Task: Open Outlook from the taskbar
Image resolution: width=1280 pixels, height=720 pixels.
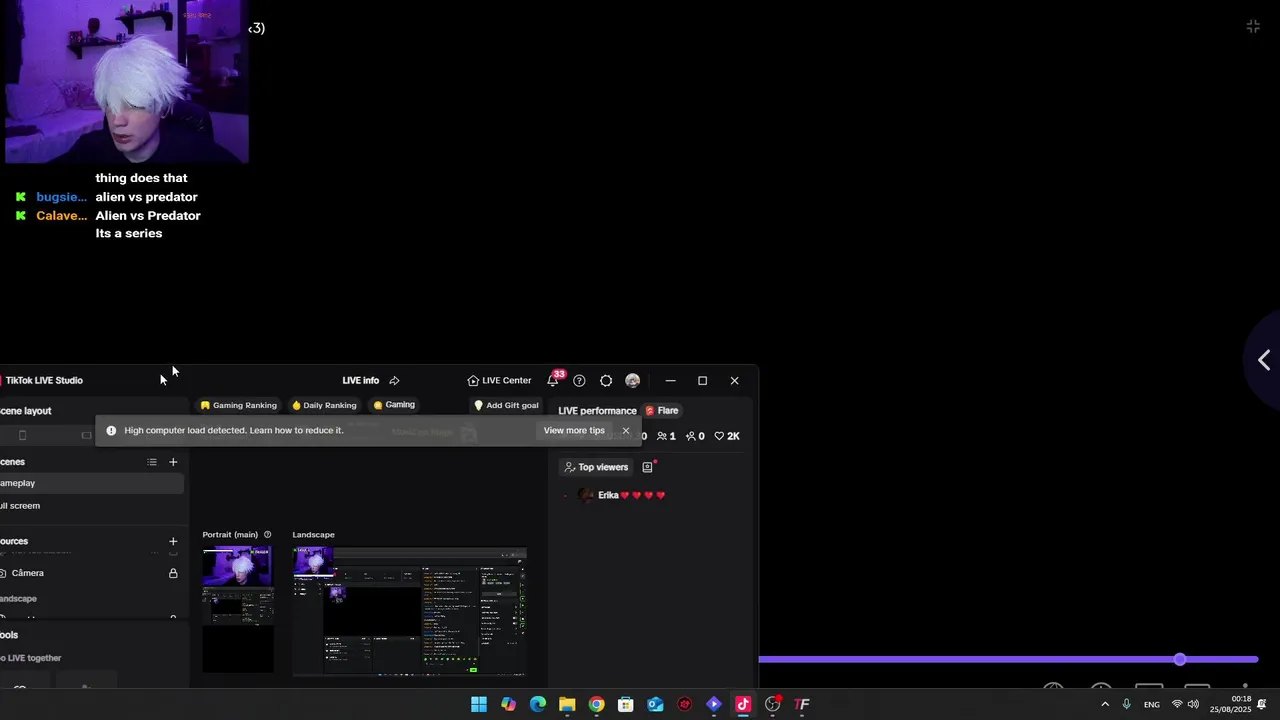Action: tap(655, 704)
